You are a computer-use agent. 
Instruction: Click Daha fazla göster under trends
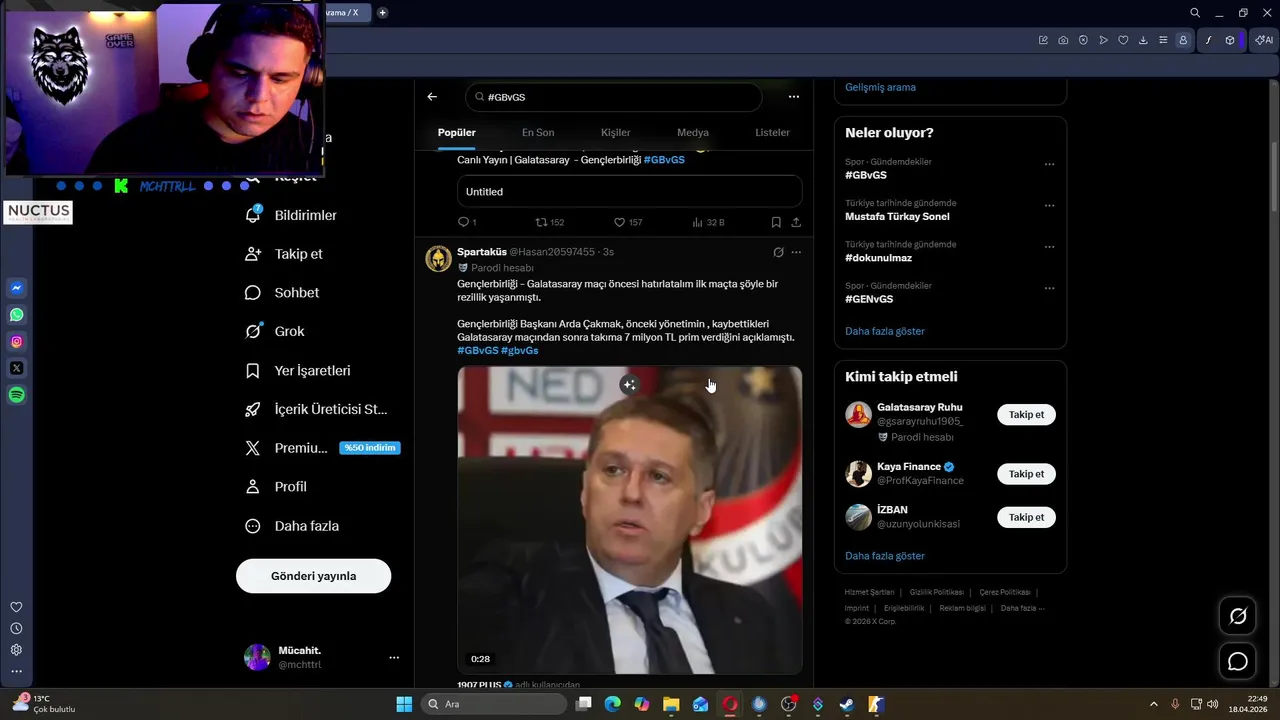pos(885,331)
